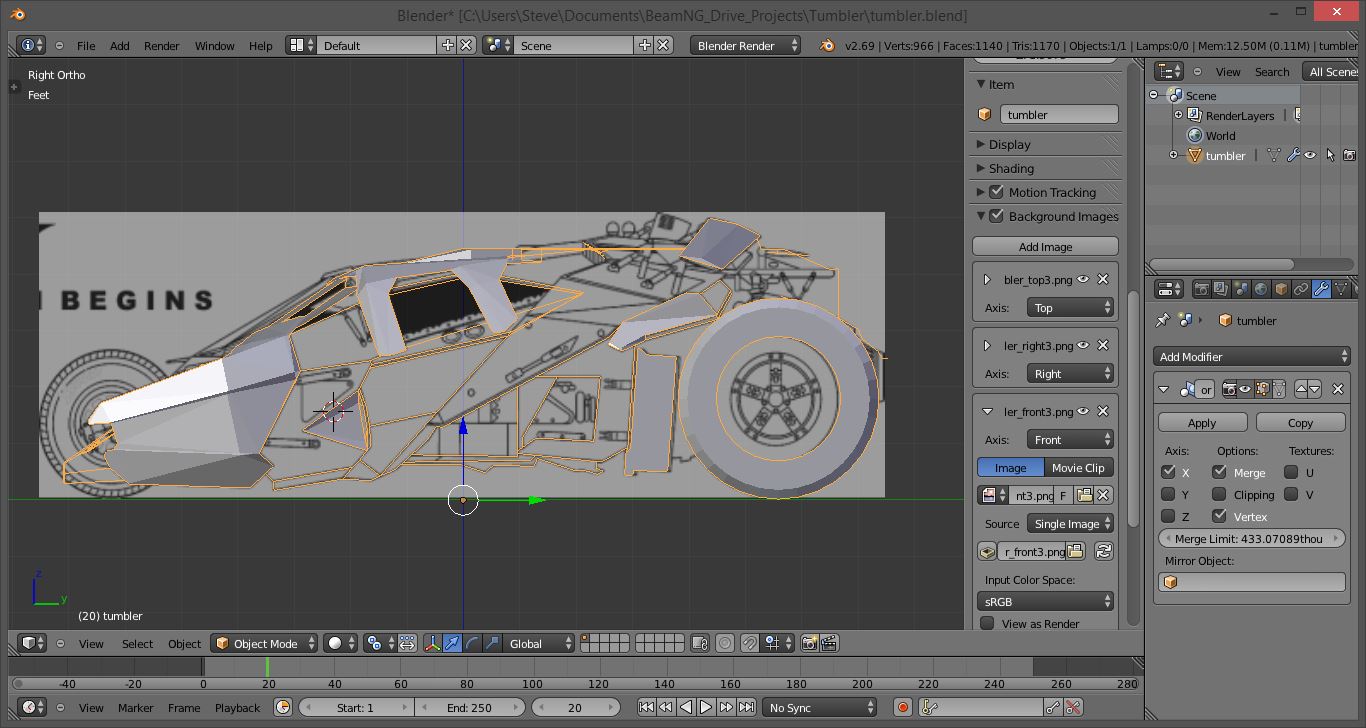Toggle lock camera and layers to scene
The image size is (1366, 728).
pos(700,643)
